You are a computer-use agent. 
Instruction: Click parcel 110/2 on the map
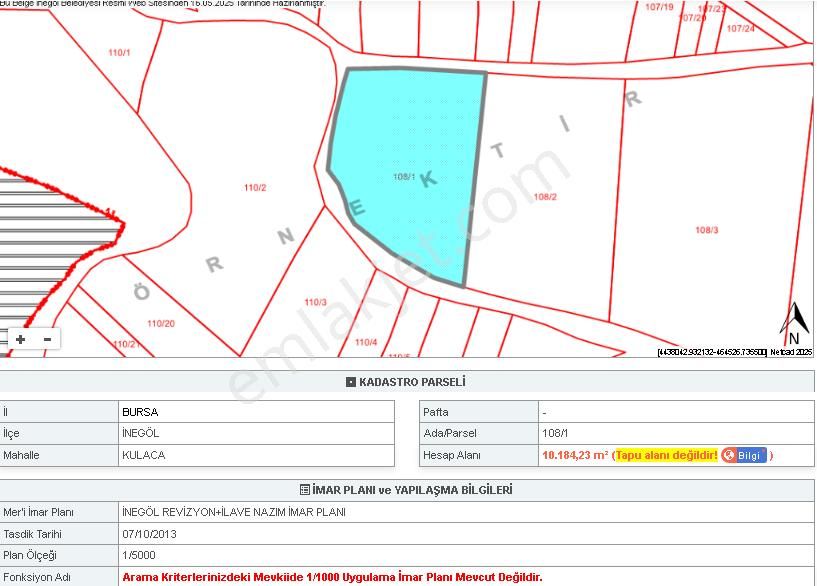point(255,187)
